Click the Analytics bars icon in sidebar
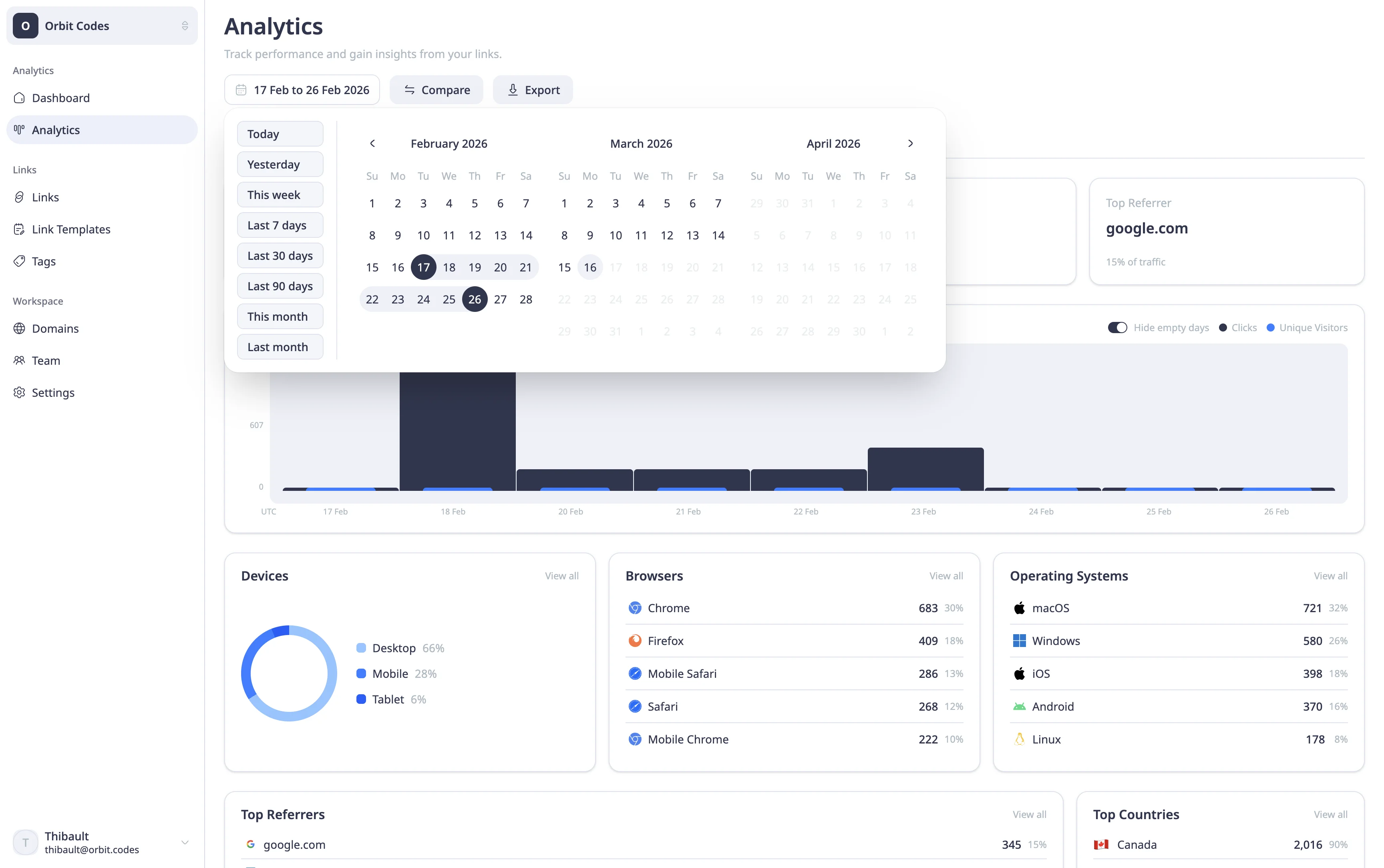This screenshot has width=1384, height=868. [x=20, y=130]
